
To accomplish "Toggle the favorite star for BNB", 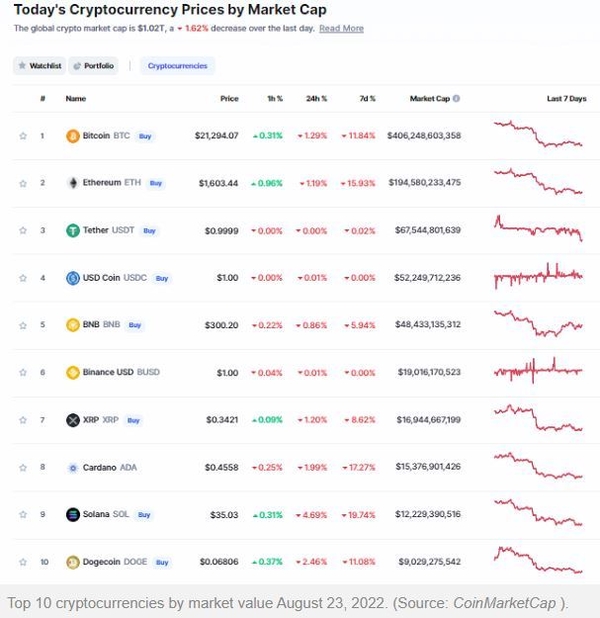I will coord(23,325).
